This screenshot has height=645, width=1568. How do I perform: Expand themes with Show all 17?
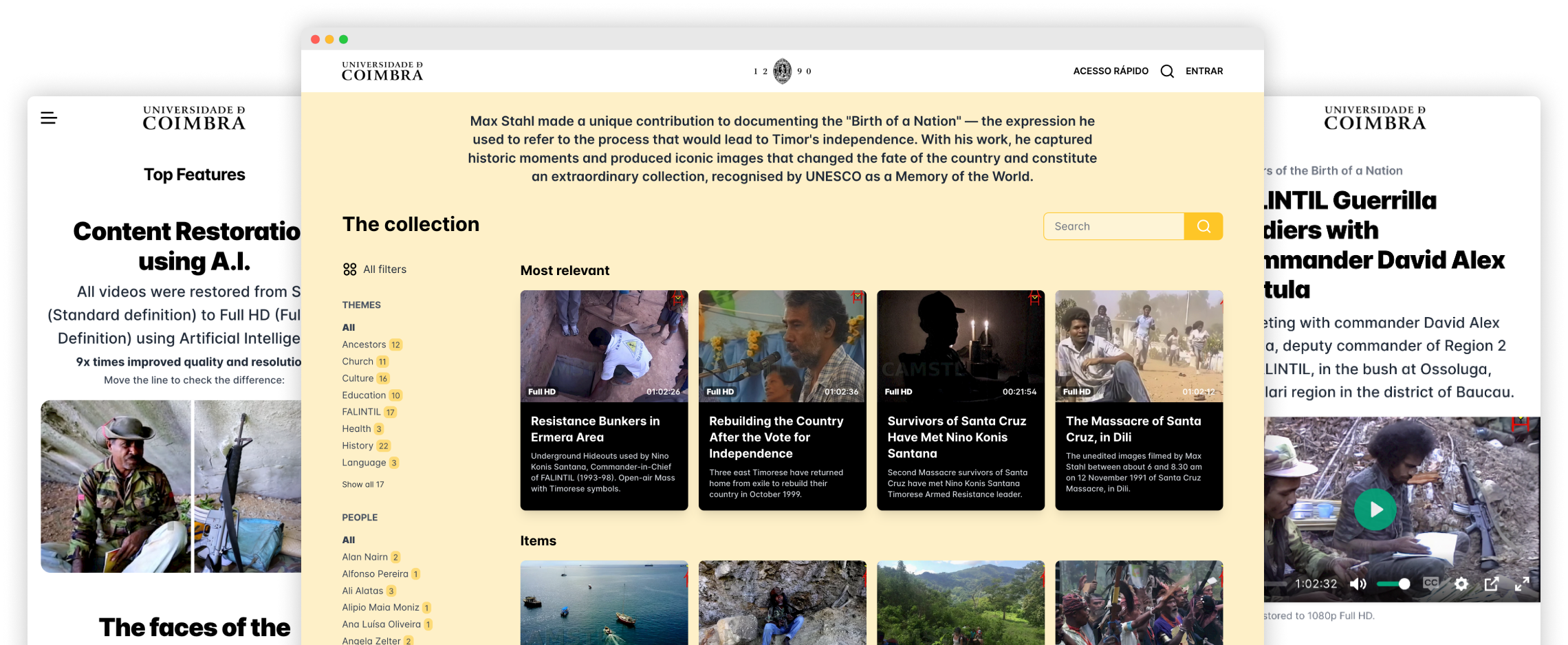point(363,485)
